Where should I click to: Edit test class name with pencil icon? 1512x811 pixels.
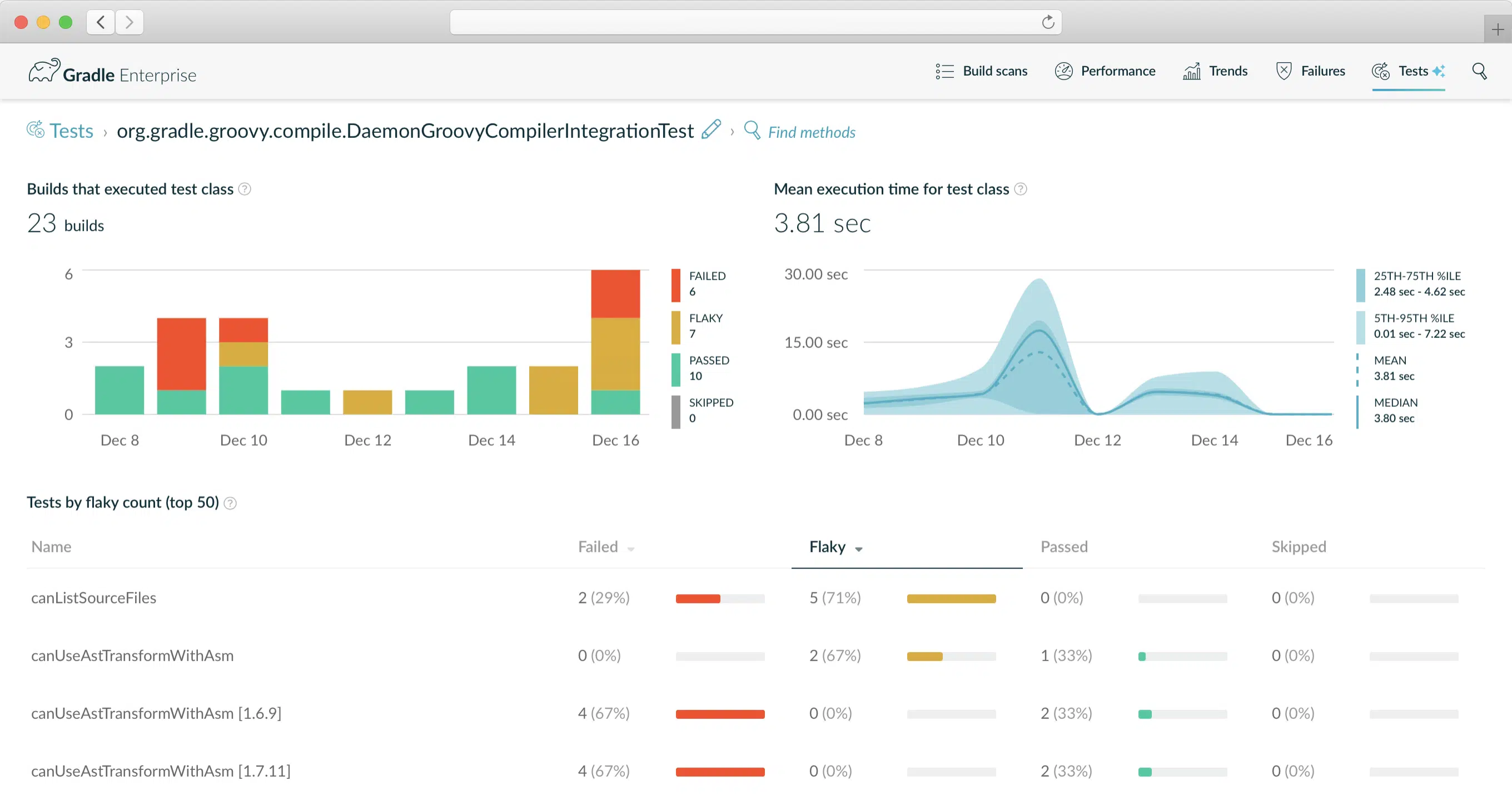click(712, 130)
